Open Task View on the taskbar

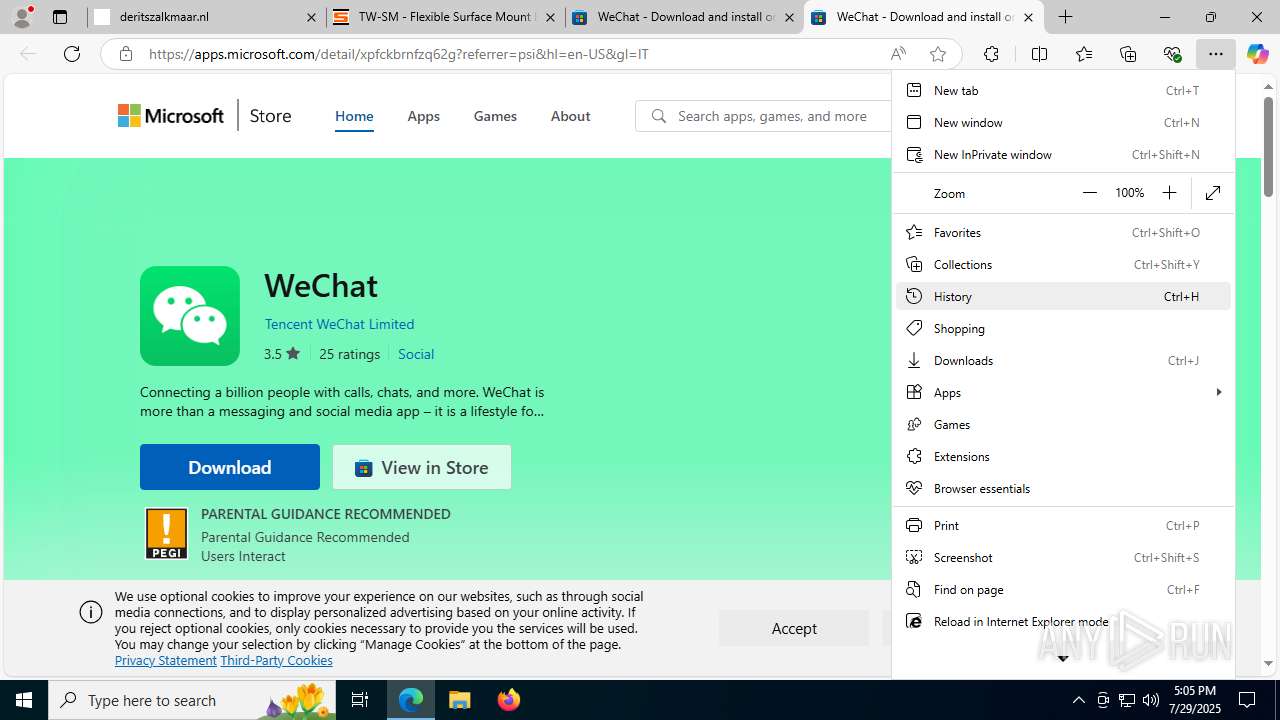pyautogui.click(x=360, y=700)
